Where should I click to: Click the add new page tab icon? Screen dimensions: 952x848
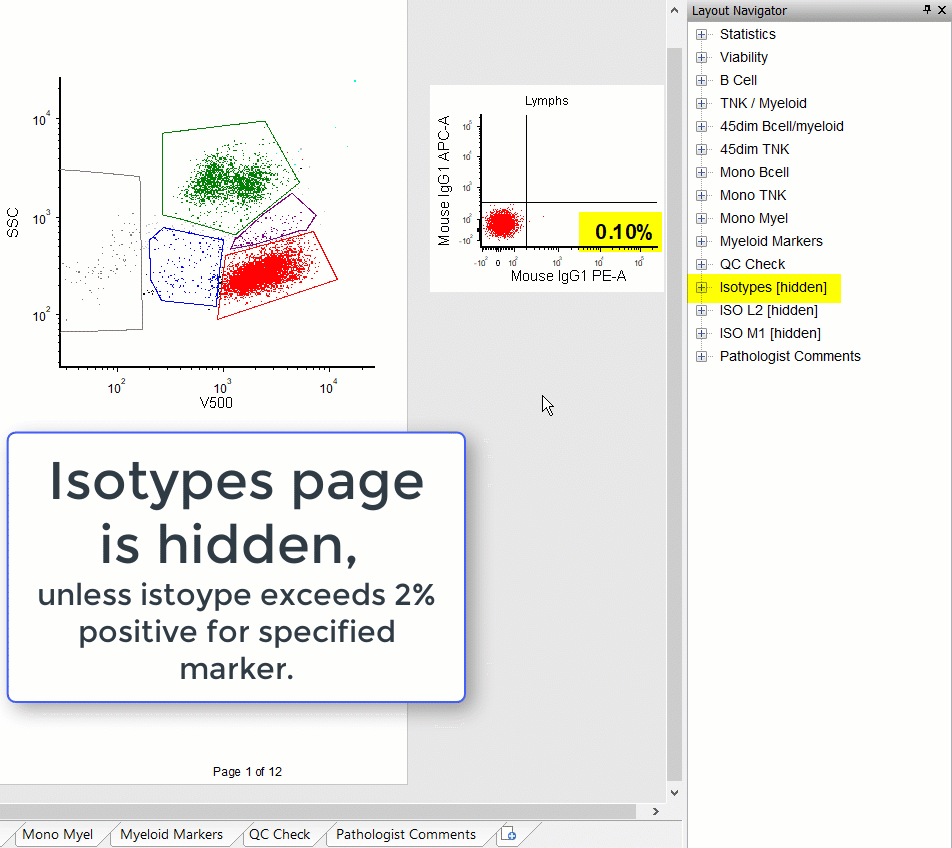pos(507,834)
